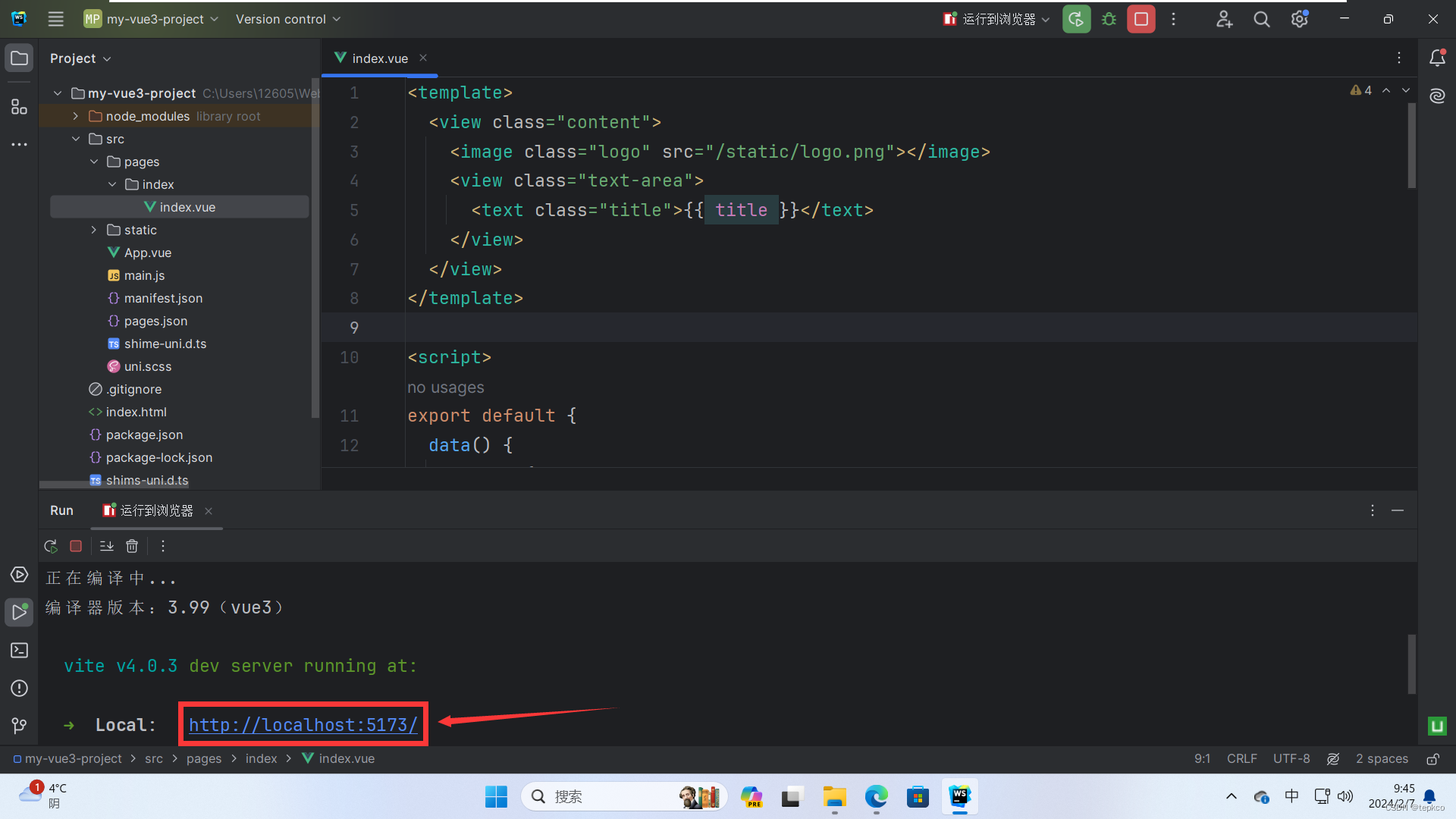The width and height of the screenshot is (1456, 819).
Task: Show more tool windows ellipsis
Action: click(x=19, y=144)
